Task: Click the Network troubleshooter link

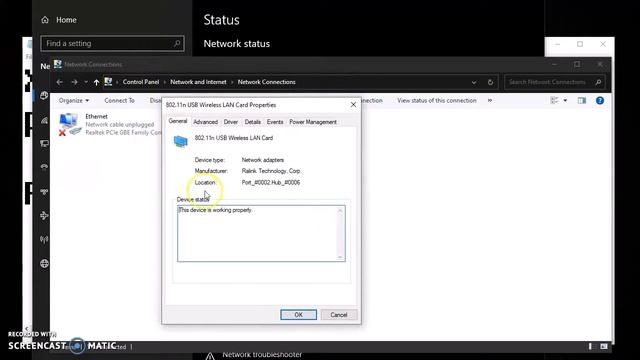Action: point(262,355)
